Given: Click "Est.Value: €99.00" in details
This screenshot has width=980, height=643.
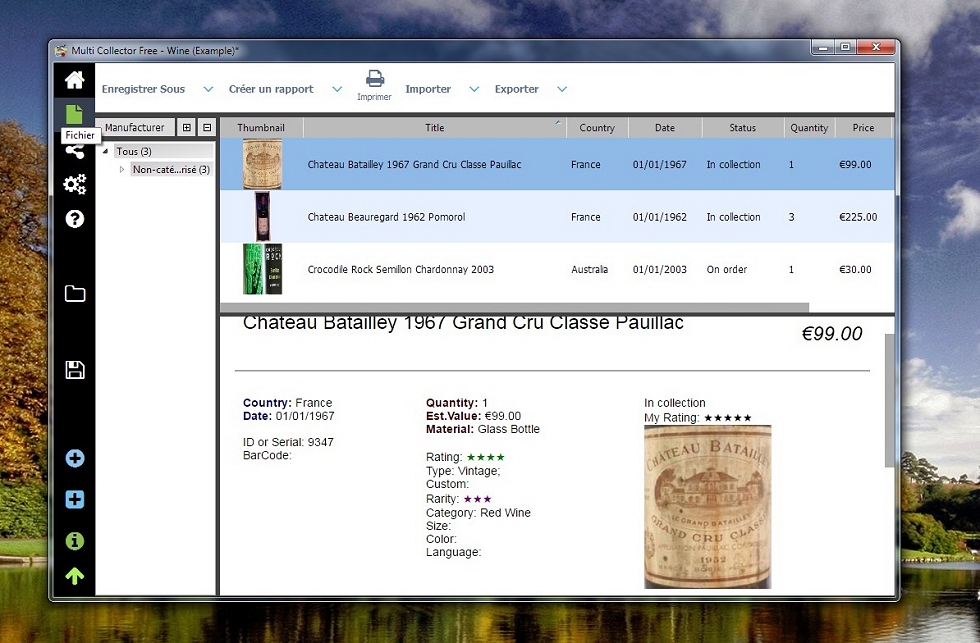Looking at the screenshot, I should pos(473,416).
